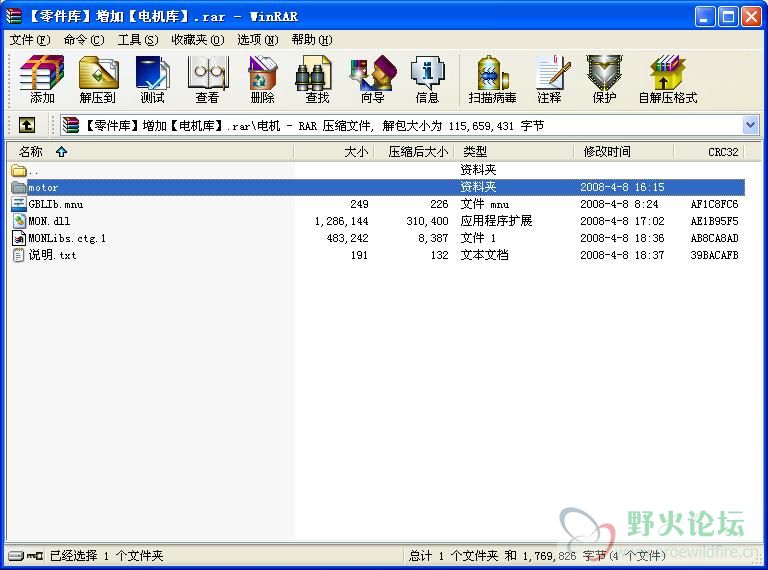Select the MON.dll file name

[49, 221]
